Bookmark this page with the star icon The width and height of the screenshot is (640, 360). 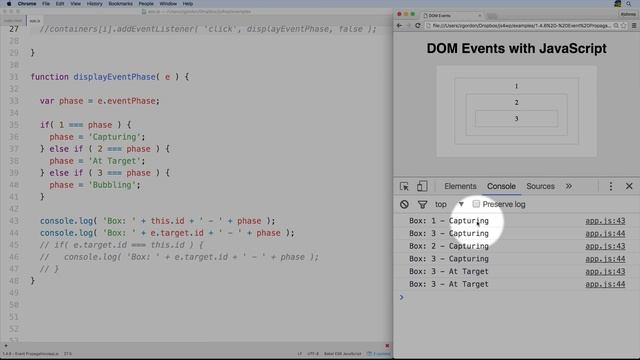coord(624,25)
